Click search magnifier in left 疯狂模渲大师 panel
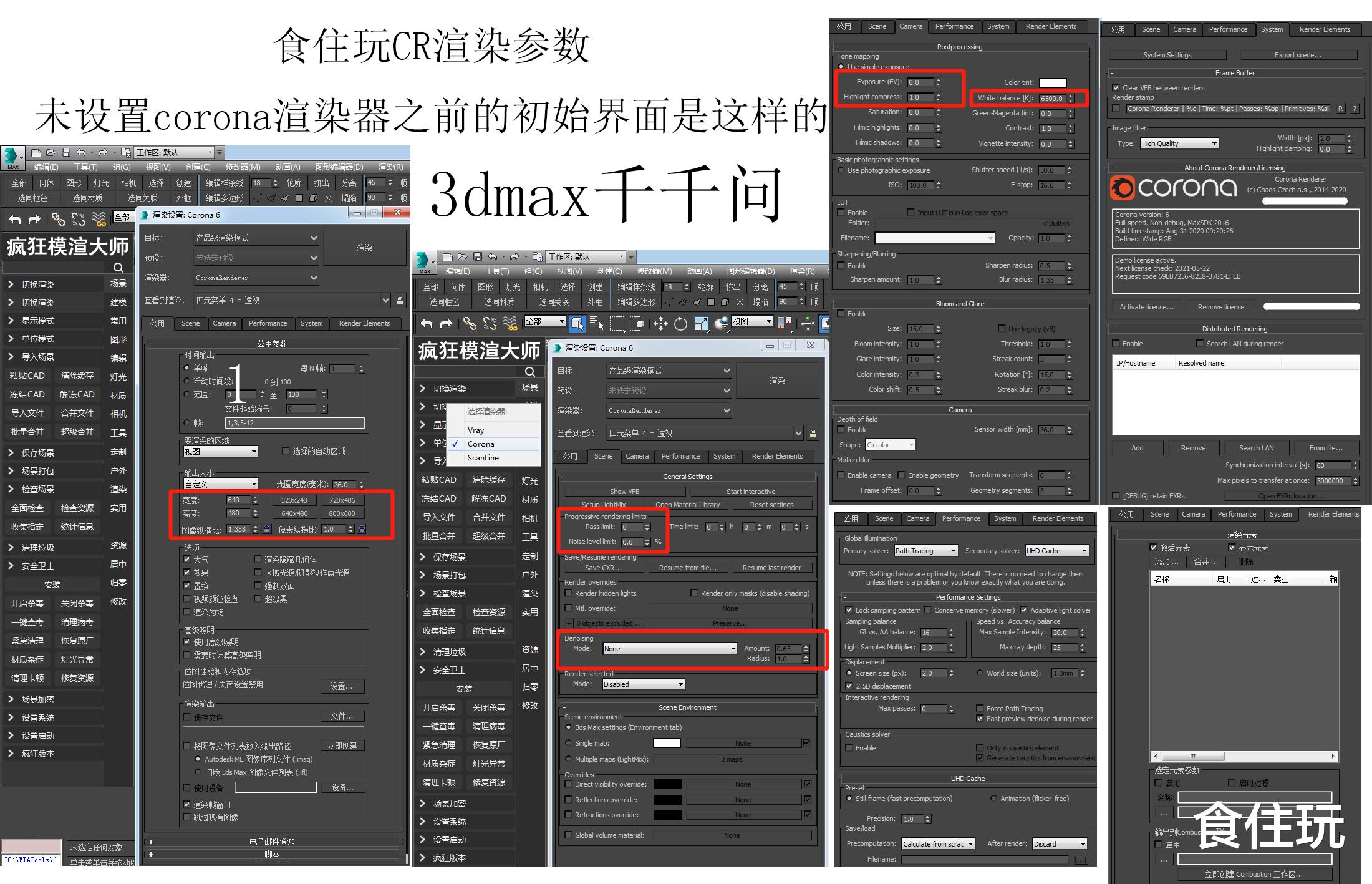This screenshot has width=1372, height=884. click(118, 267)
